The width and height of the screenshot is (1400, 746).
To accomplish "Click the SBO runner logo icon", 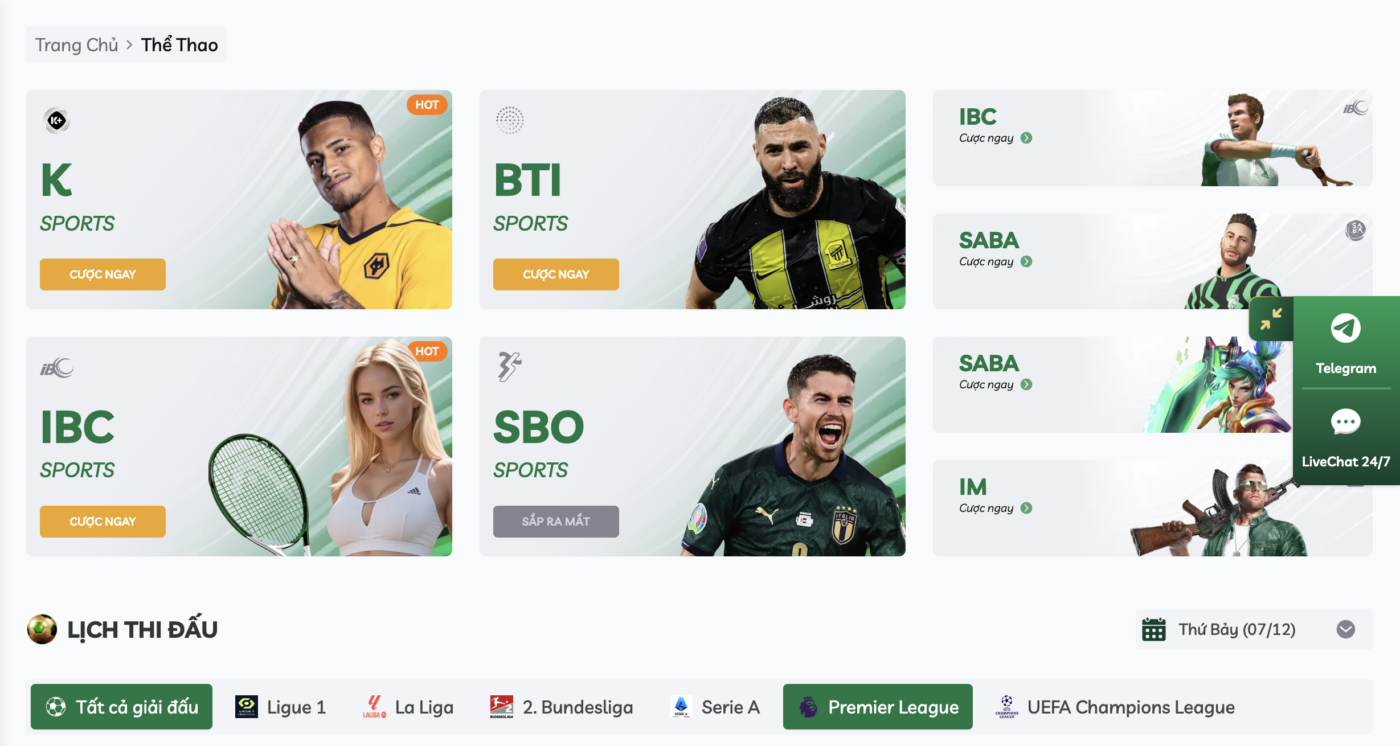I will (x=510, y=367).
